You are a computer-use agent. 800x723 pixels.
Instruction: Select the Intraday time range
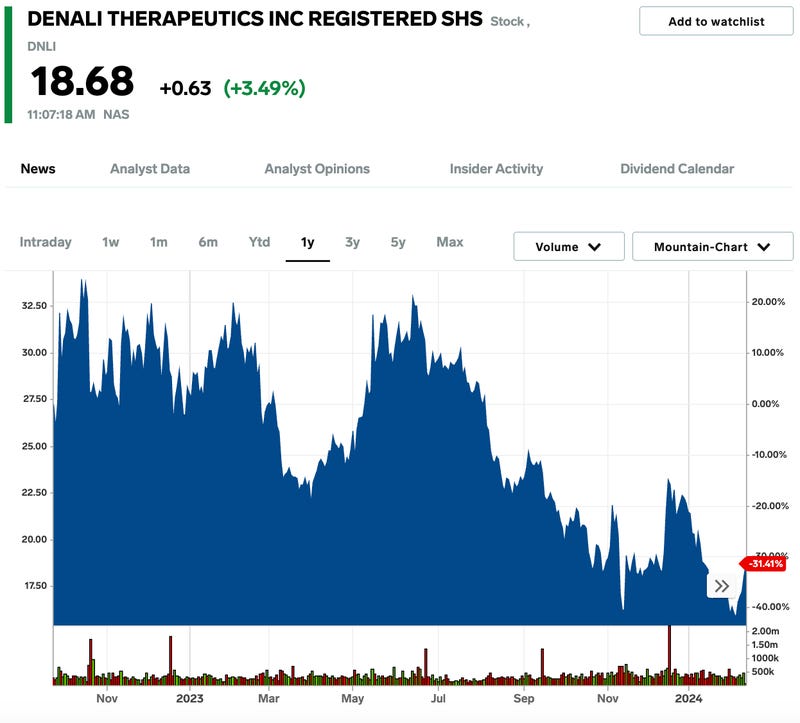[x=46, y=242]
